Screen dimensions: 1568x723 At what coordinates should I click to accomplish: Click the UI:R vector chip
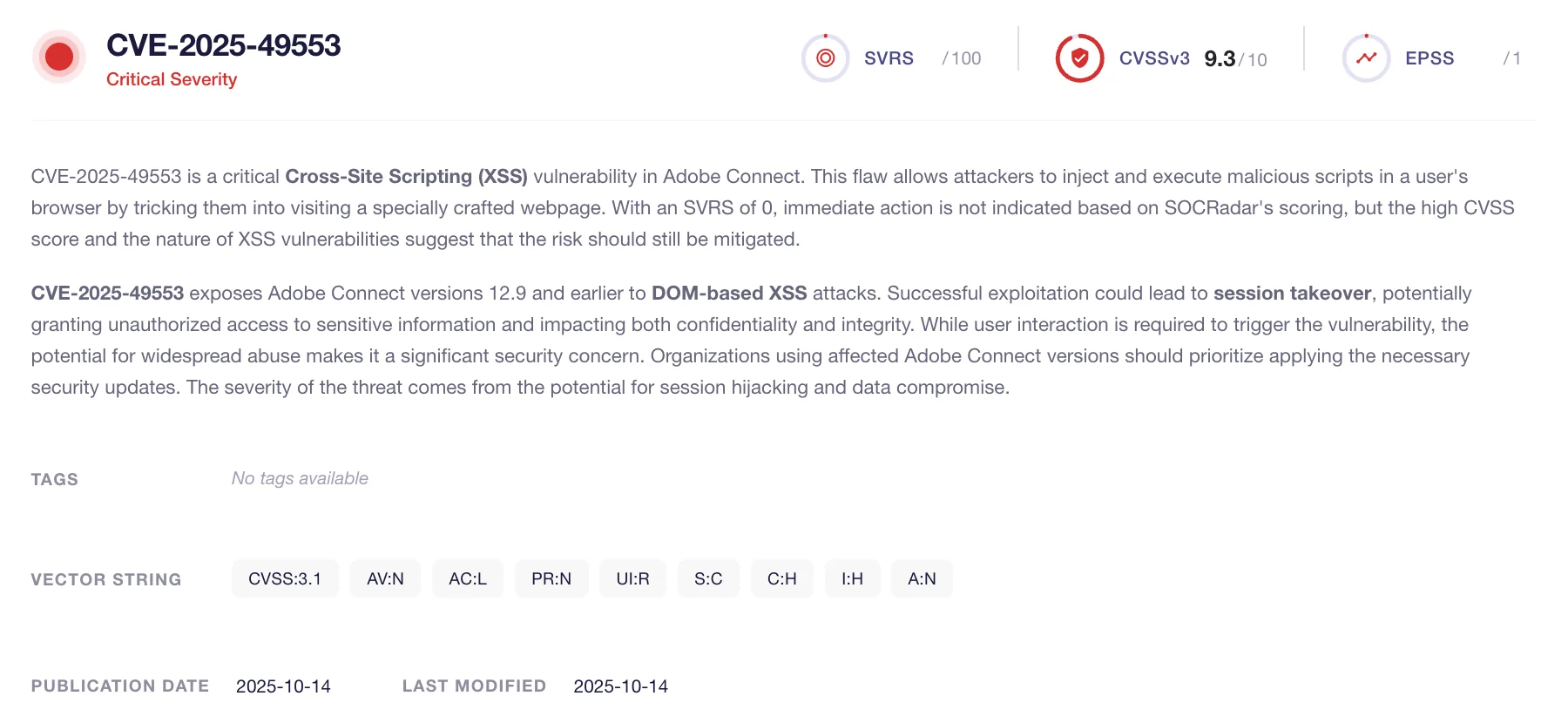point(632,578)
